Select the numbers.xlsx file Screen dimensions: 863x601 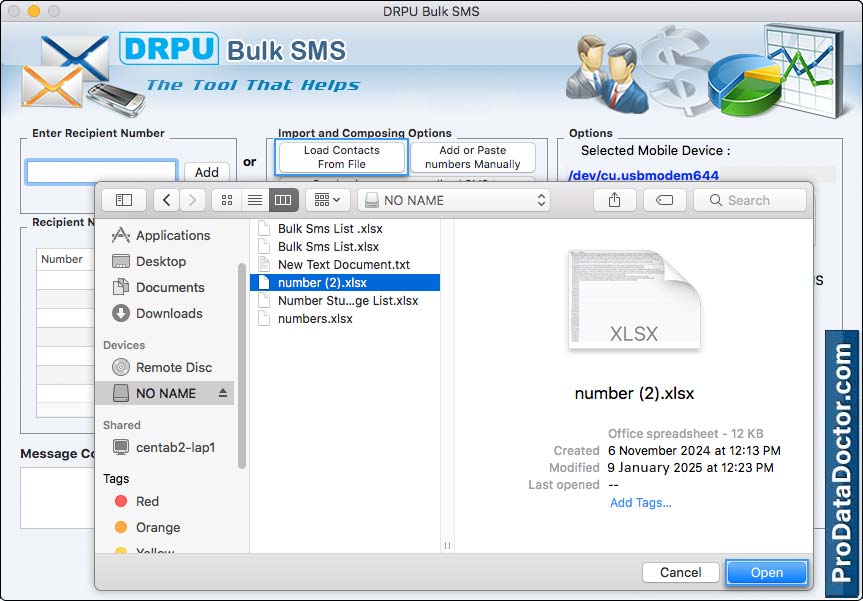point(315,319)
